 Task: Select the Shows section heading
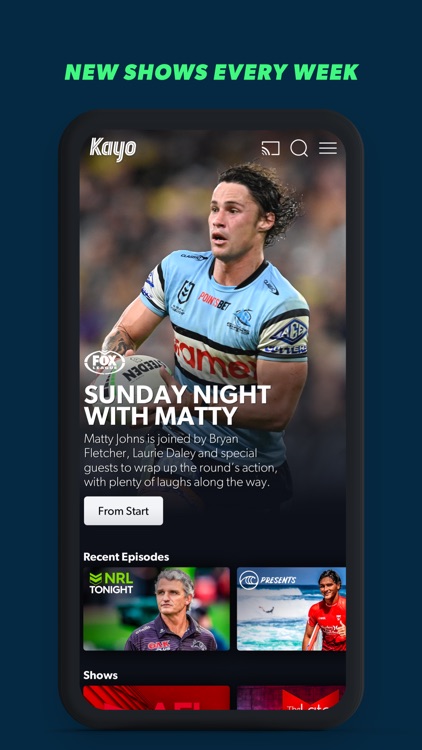click(x=100, y=675)
